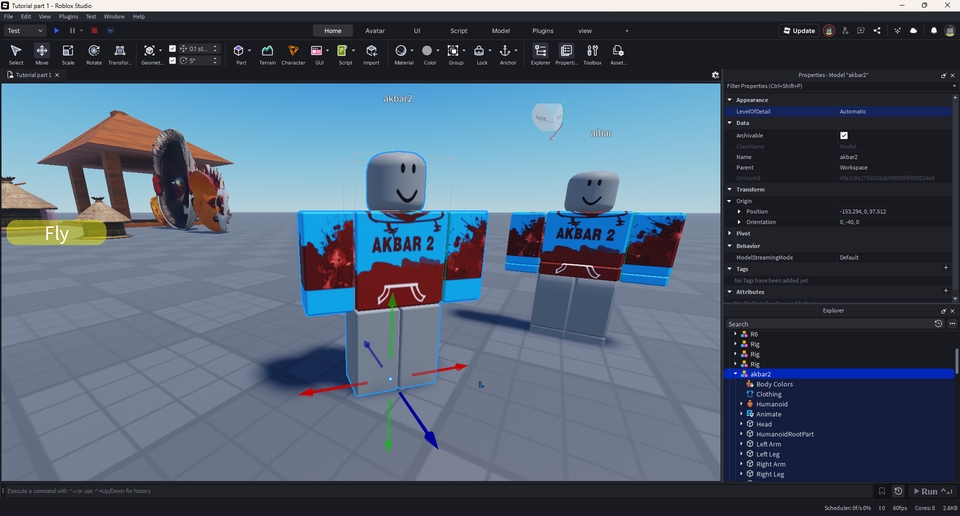Switch to the Avatar tab
Screen dimensions: 960x516
point(375,31)
